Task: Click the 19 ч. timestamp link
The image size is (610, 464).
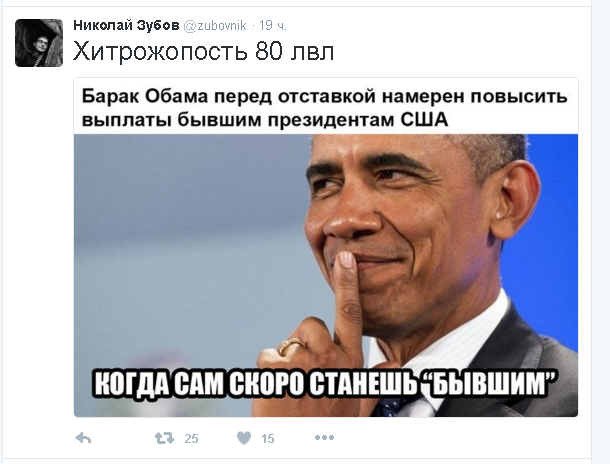Action: [x=273, y=26]
